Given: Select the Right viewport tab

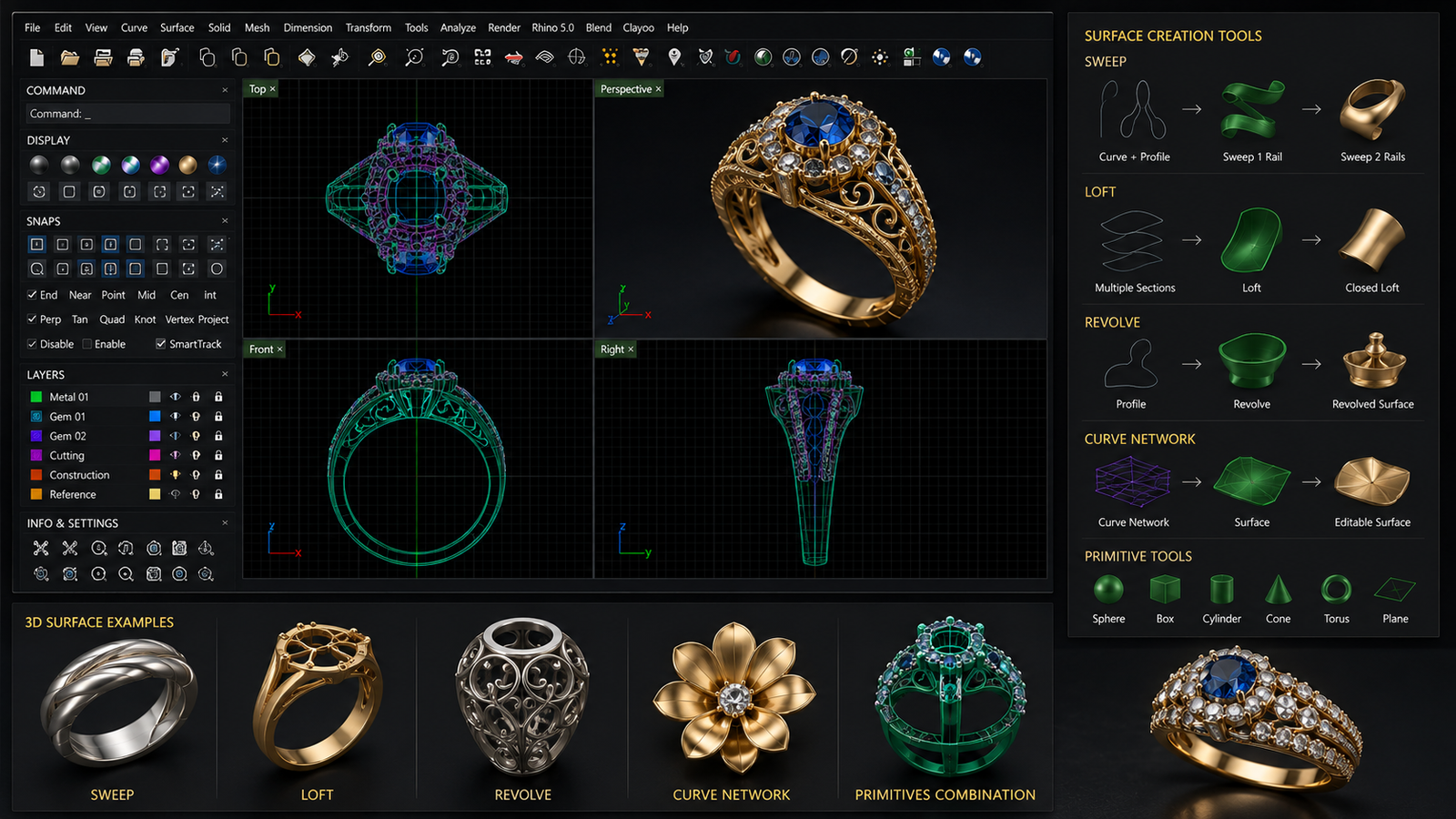Looking at the screenshot, I should click(617, 349).
